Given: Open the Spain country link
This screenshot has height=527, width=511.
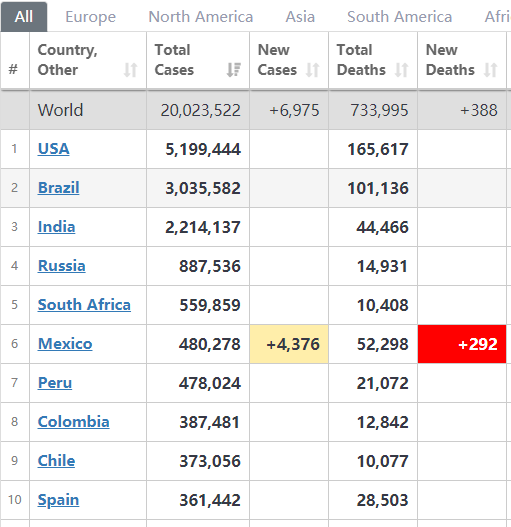Looking at the screenshot, I should 58,500.
